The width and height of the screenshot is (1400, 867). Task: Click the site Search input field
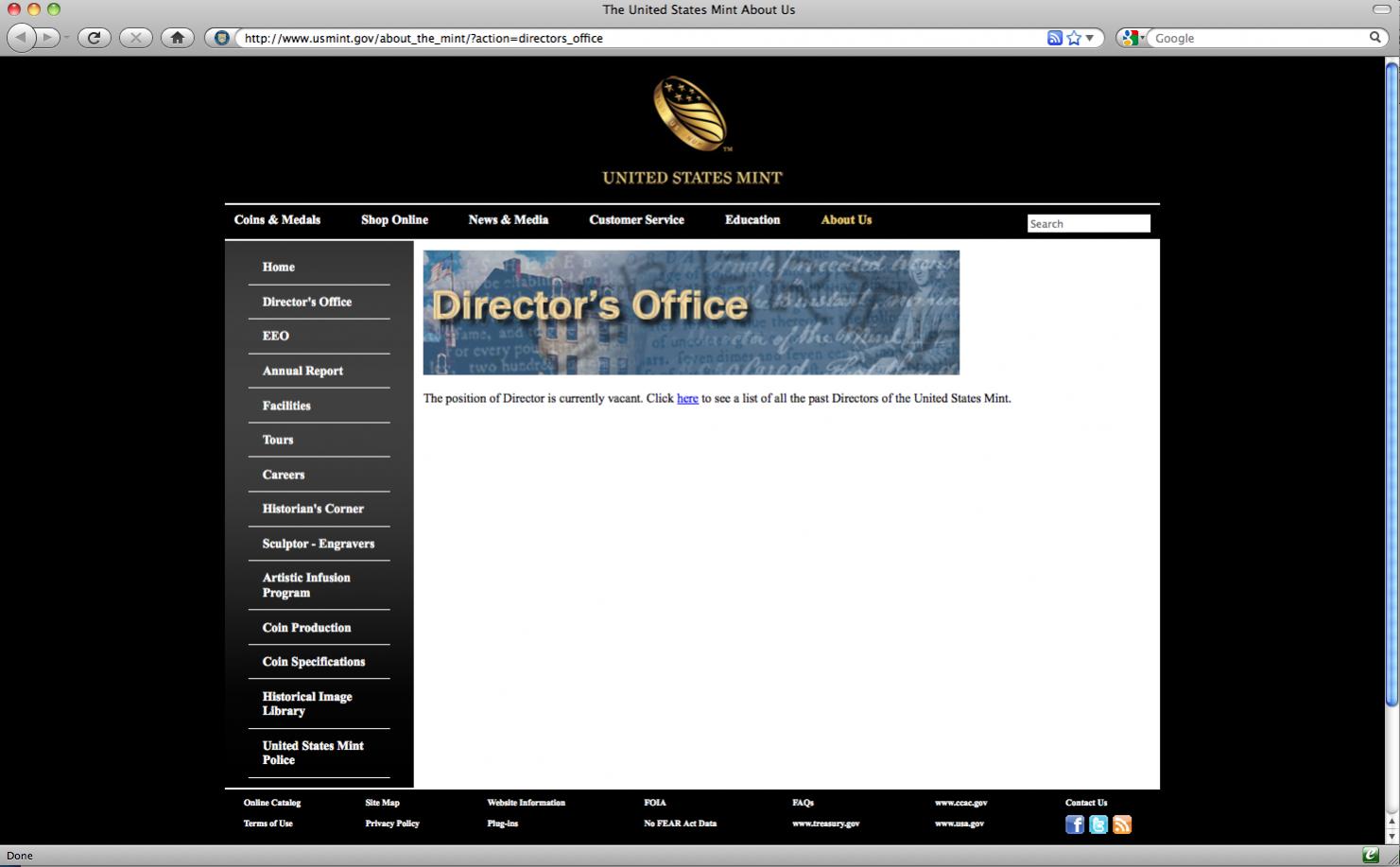(x=1089, y=223)
